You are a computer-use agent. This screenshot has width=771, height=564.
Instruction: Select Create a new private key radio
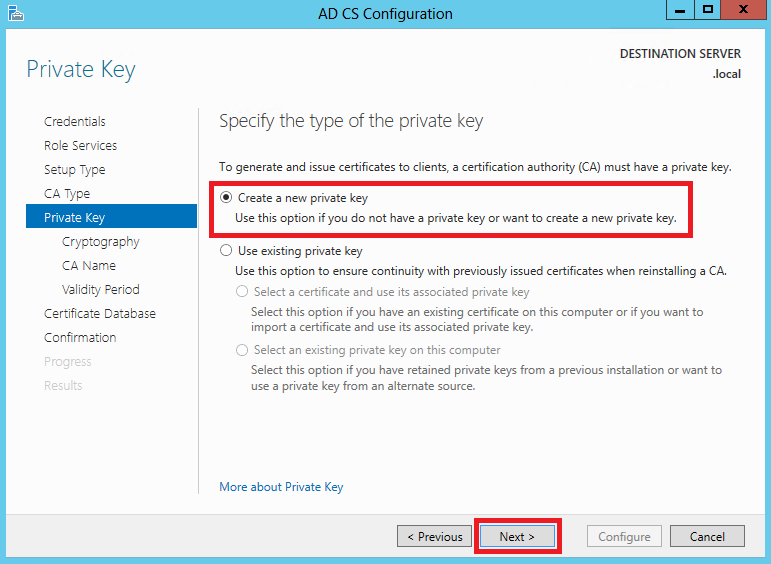coord(226,198)
